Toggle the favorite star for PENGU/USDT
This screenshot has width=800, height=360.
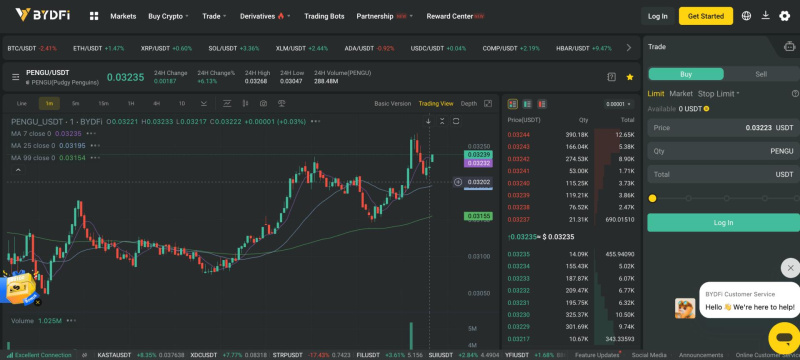(x=630, y=77)
